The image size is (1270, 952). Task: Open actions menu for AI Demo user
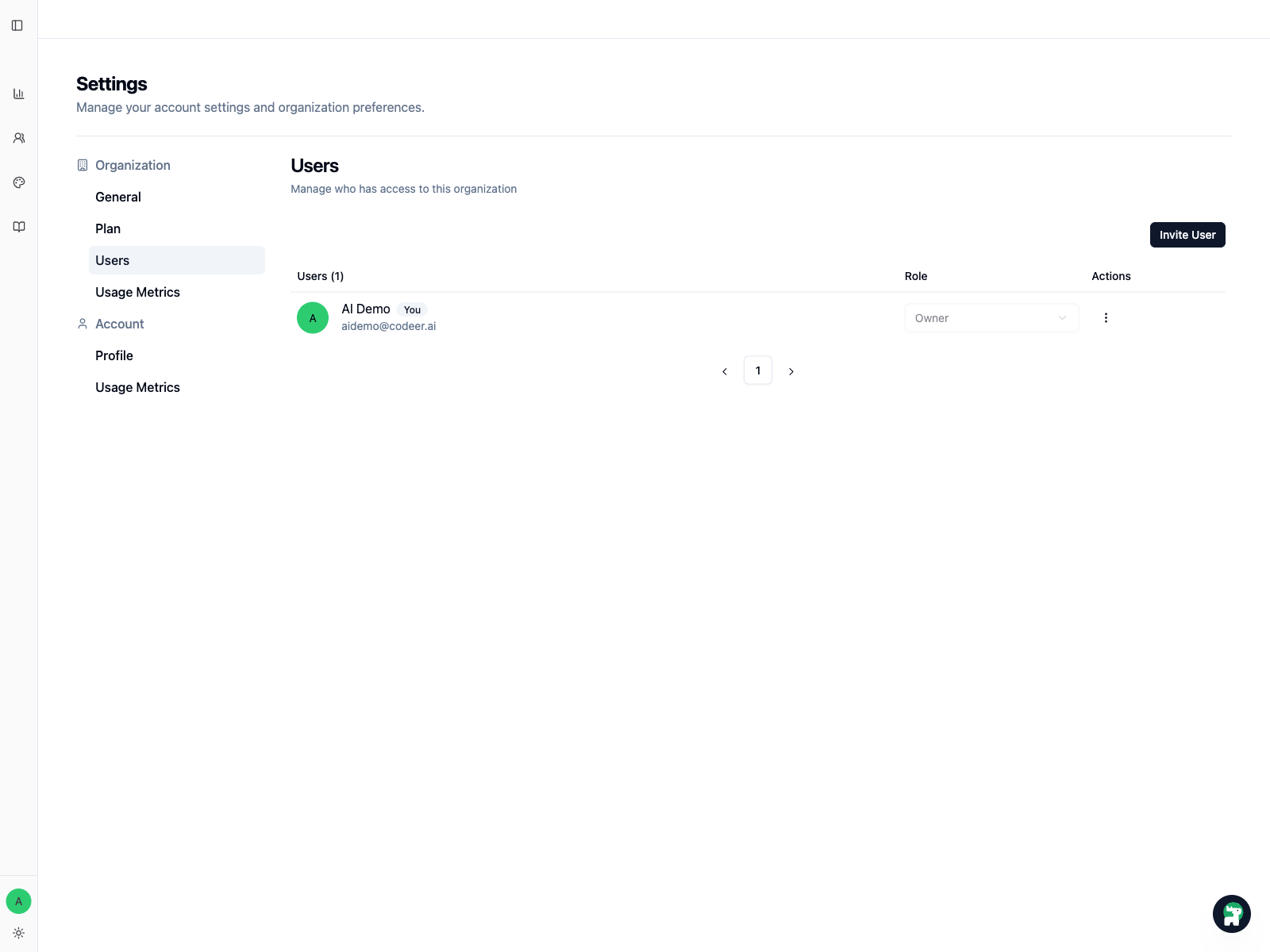tap(1106, 317)
